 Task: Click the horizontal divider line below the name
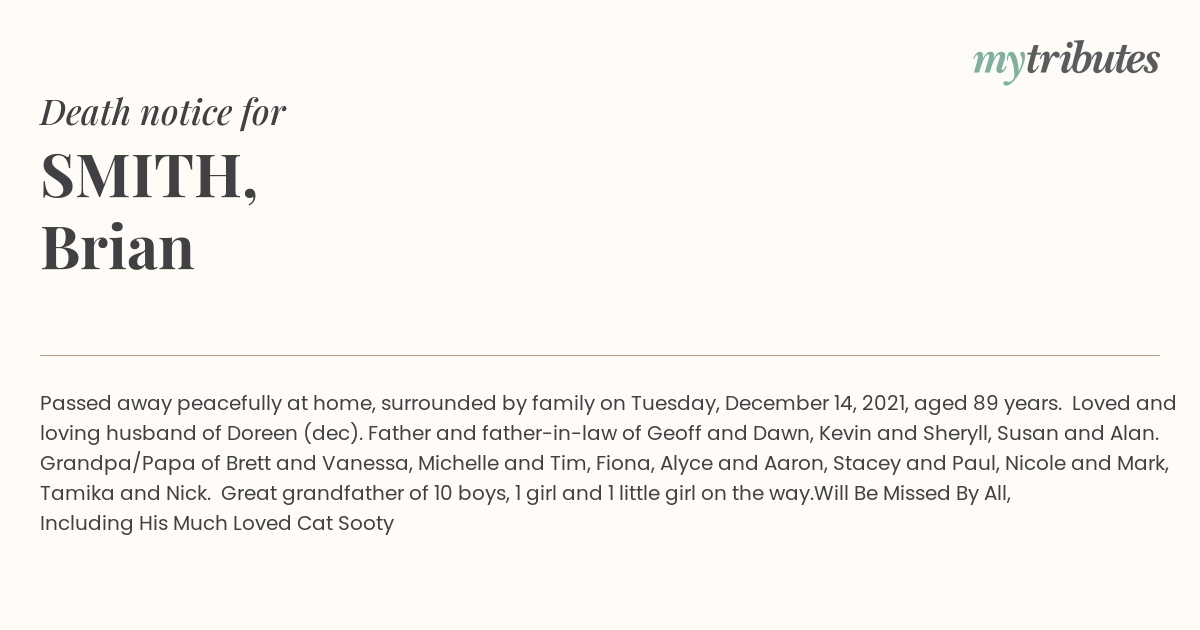tap(600, 355)
